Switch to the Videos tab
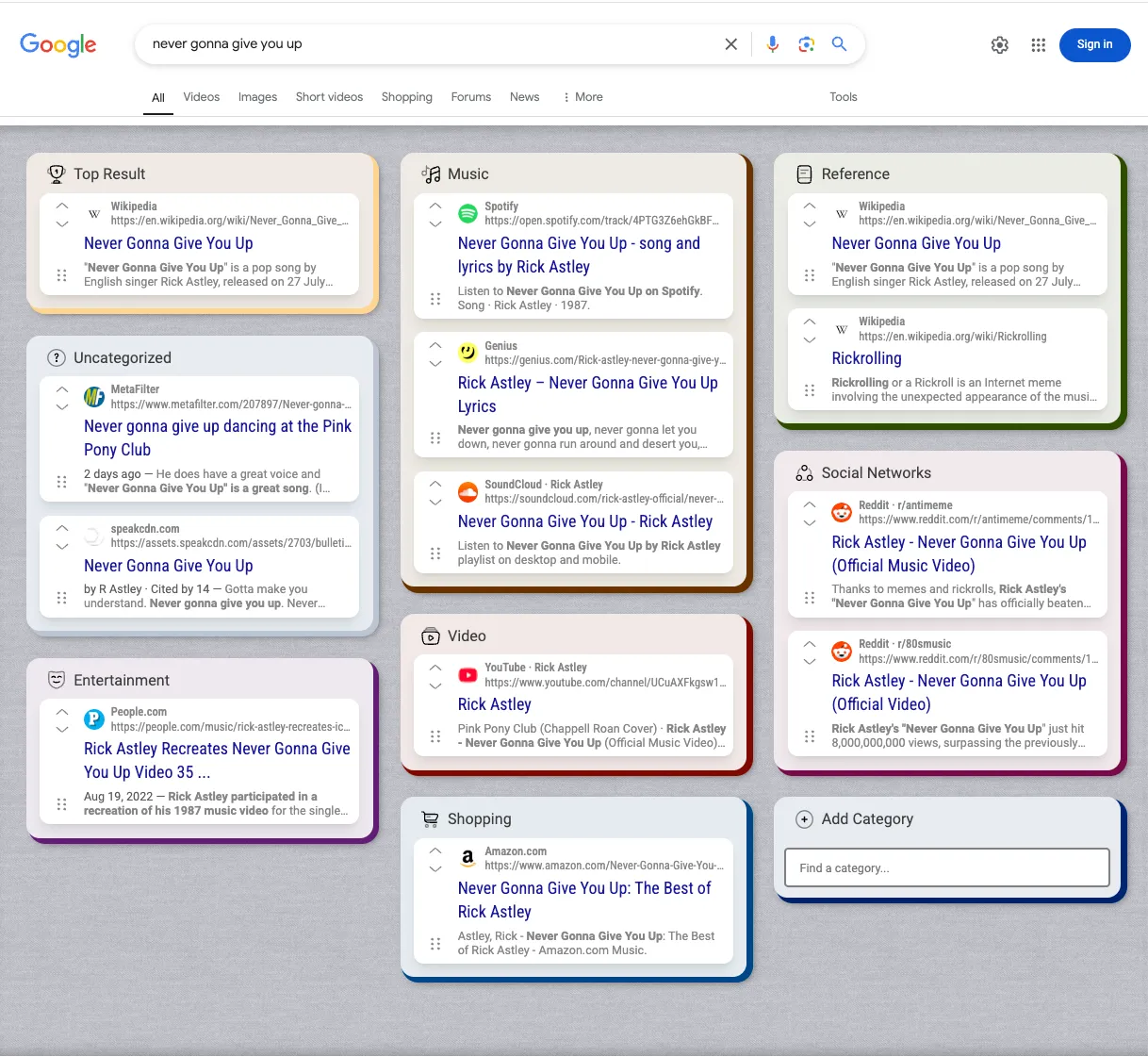The image size is (1148, 1057). (201, 97)
